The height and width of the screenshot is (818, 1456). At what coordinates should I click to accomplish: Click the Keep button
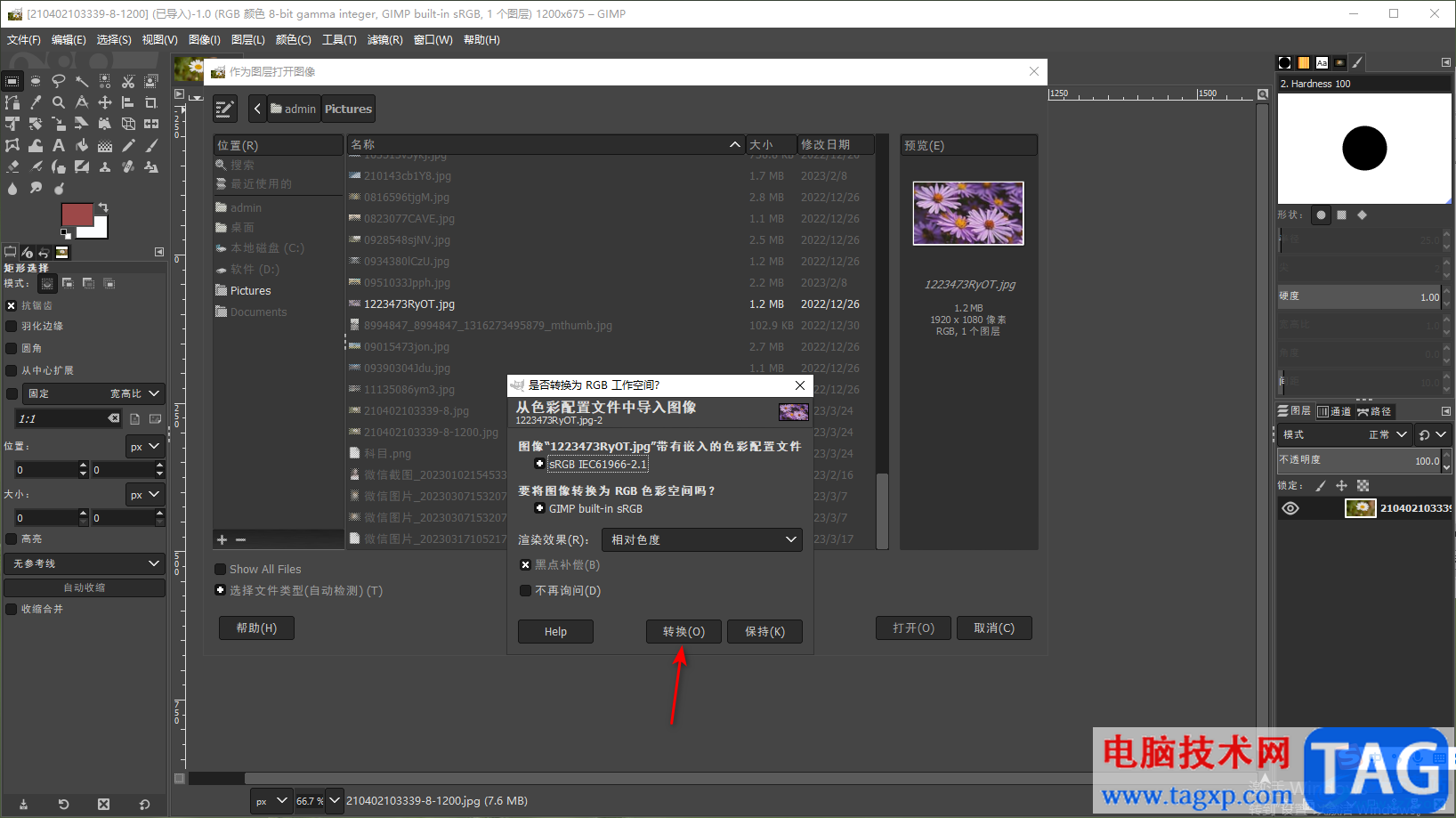point(764,631)
